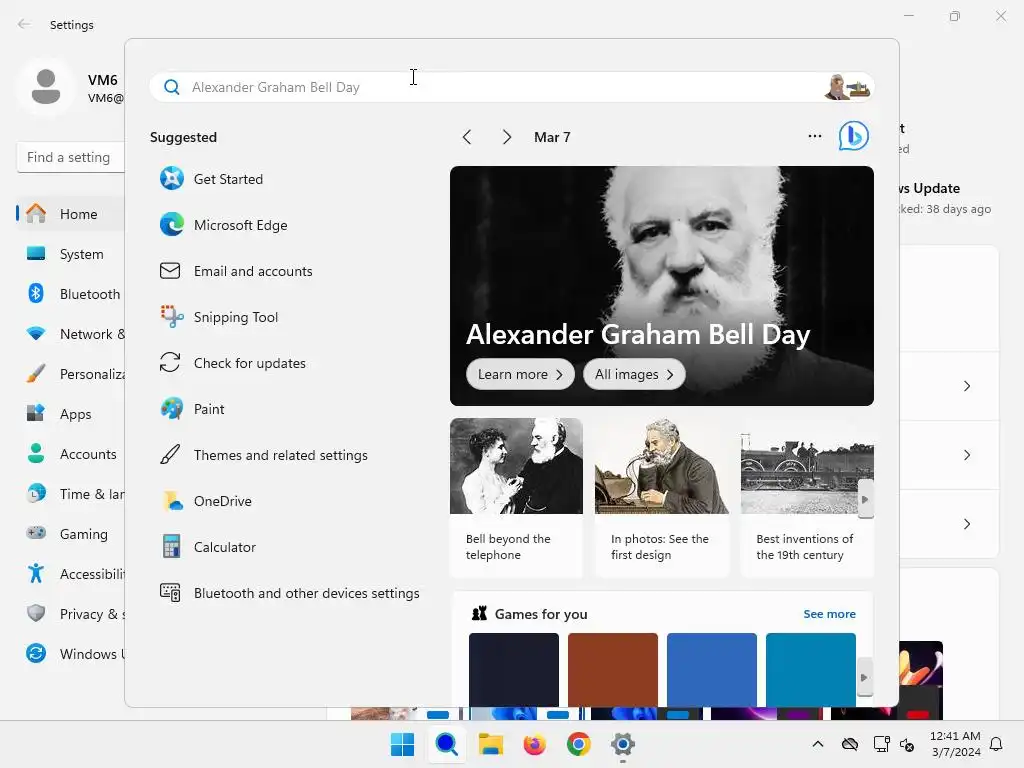Launch OneDrive from Suggested list
The width and height of the screenshot is (1024, 768).
[206, 502]
